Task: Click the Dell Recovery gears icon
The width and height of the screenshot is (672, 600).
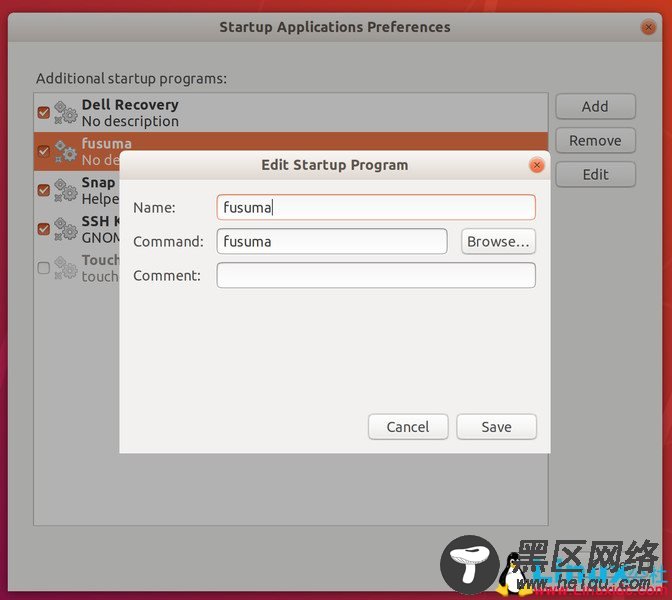Action: click(x=66, y=113)
